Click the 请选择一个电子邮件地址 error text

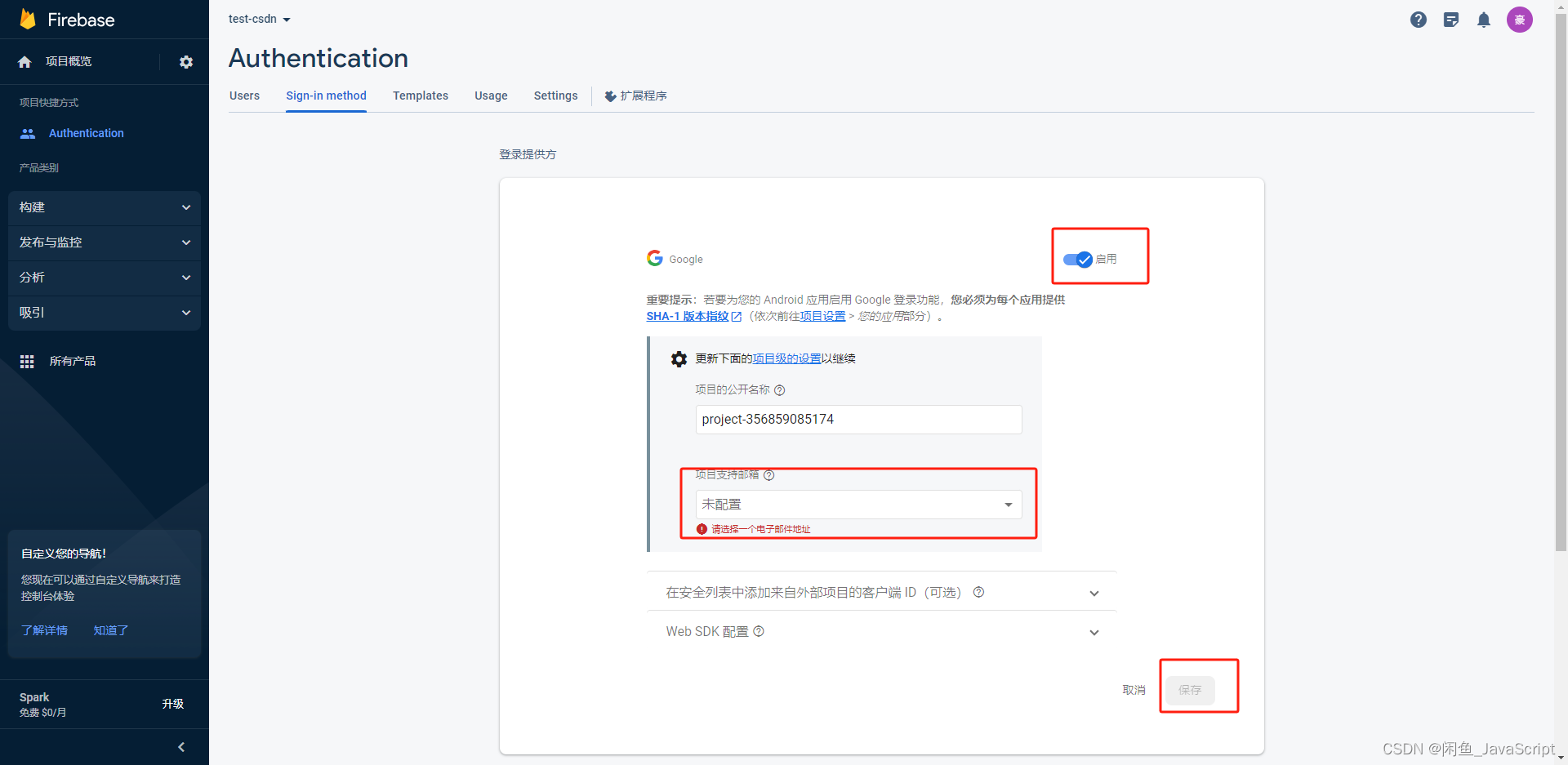tap(760, 529)
